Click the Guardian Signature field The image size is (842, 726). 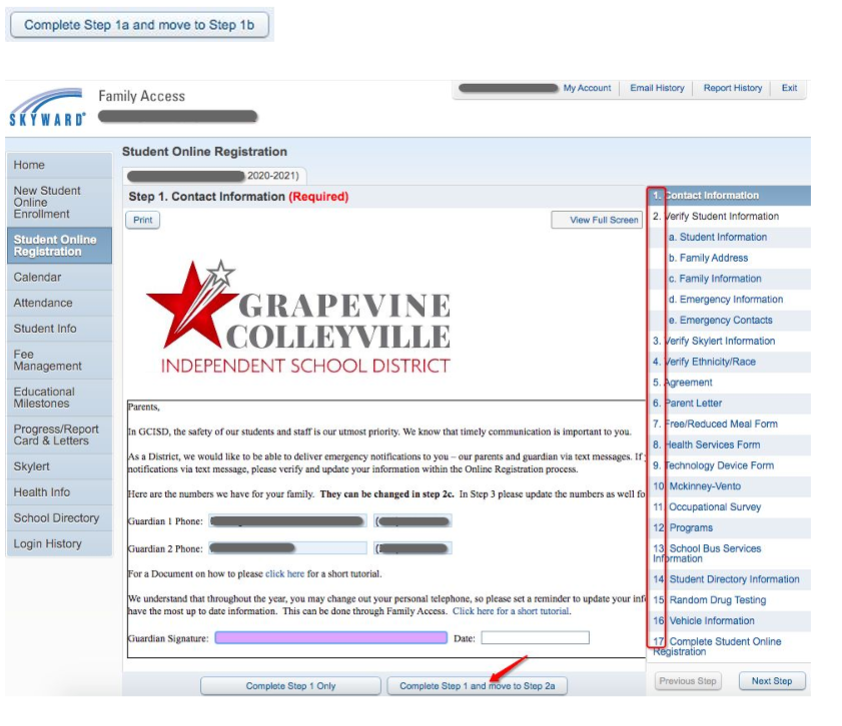330,638
